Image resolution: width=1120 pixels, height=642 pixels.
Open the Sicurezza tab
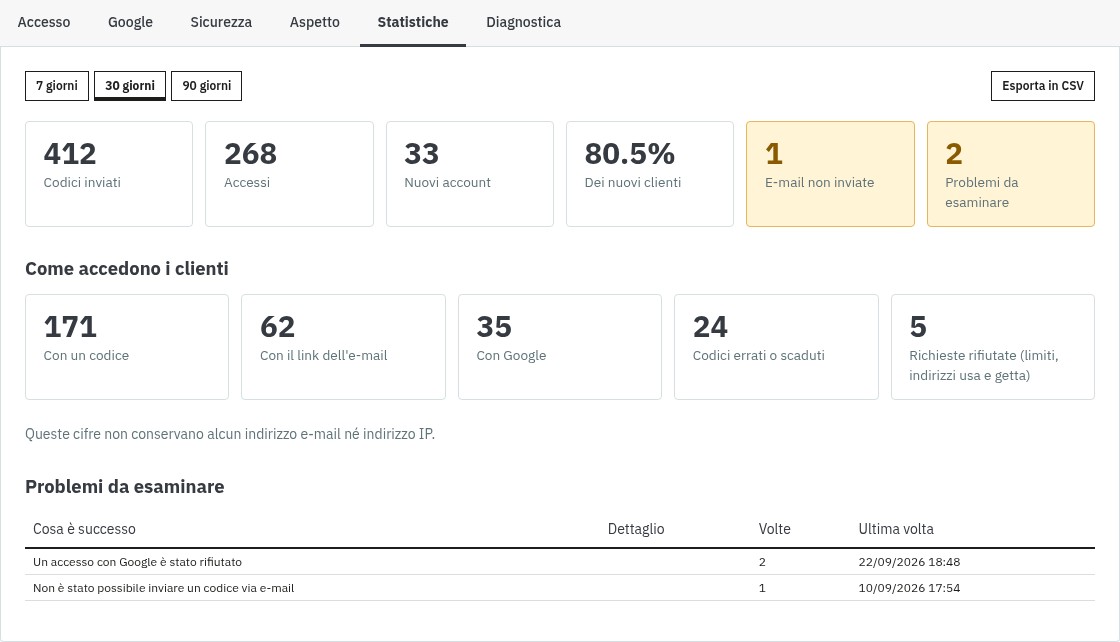click(221, 22)
